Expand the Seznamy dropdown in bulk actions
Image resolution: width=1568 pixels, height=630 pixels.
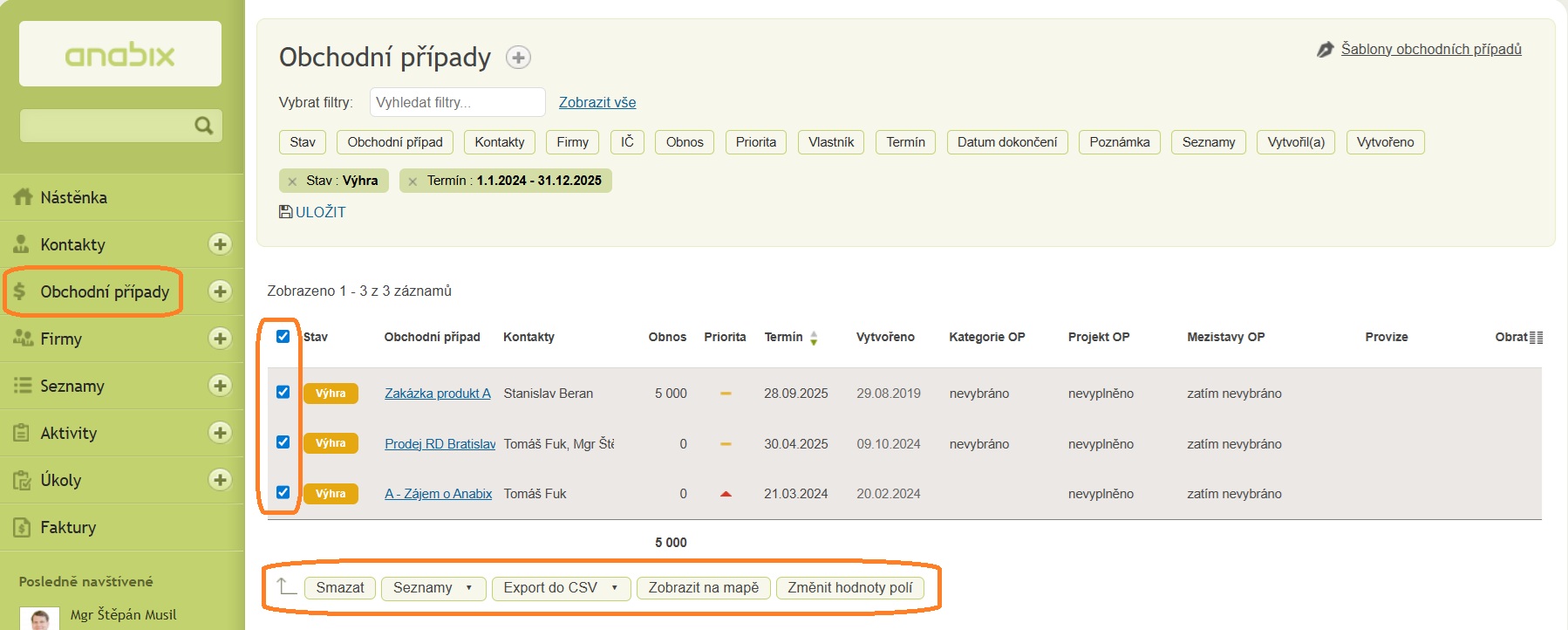click(x=433, y=588)
